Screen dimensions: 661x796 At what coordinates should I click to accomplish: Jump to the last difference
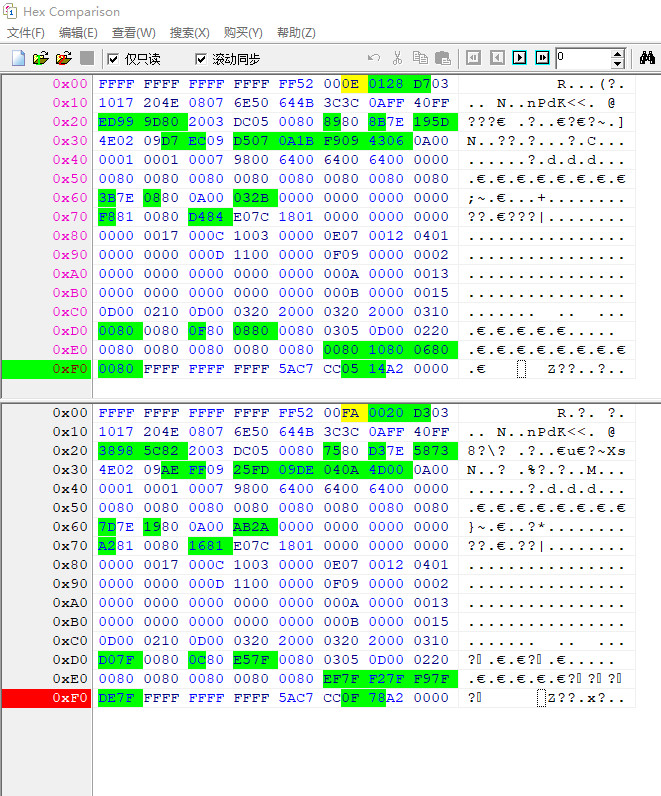tap(542, 58)
